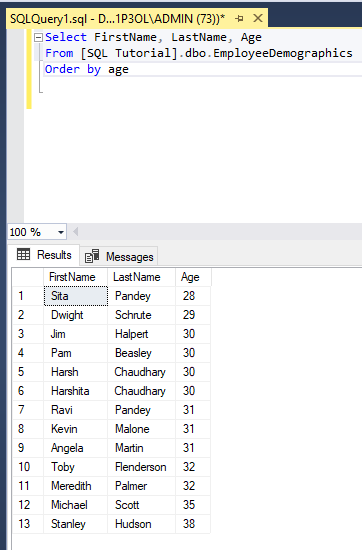
Task: Select the cell 'Kevin'
Action: (x=75, y=429)
